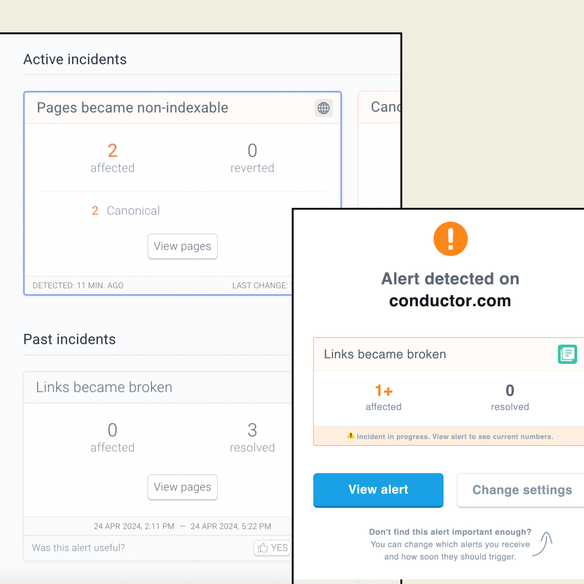Click partially visible Canonical card header
The image size is (584, 584).
point(380,107)
